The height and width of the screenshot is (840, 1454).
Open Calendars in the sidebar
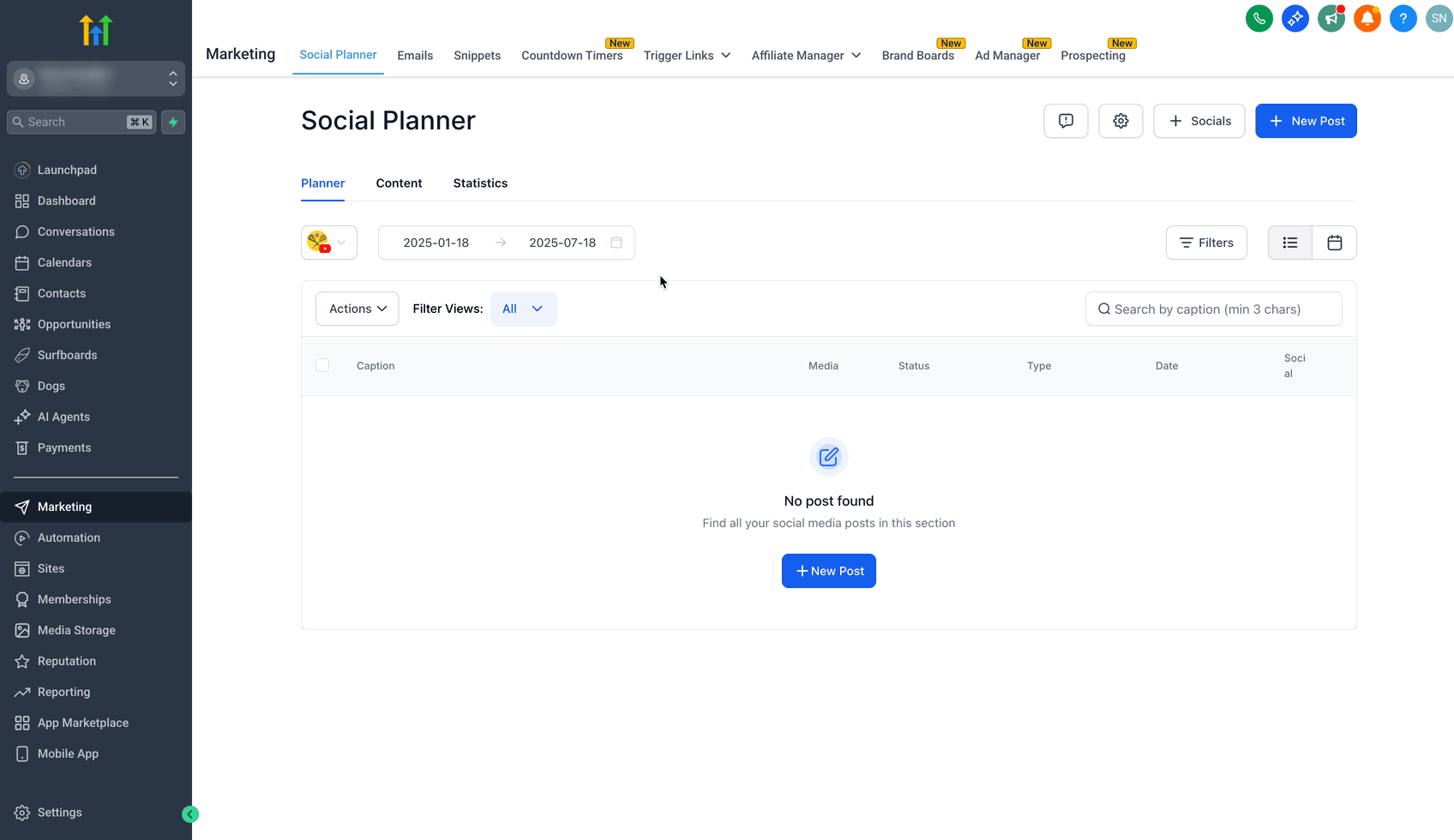96,262
